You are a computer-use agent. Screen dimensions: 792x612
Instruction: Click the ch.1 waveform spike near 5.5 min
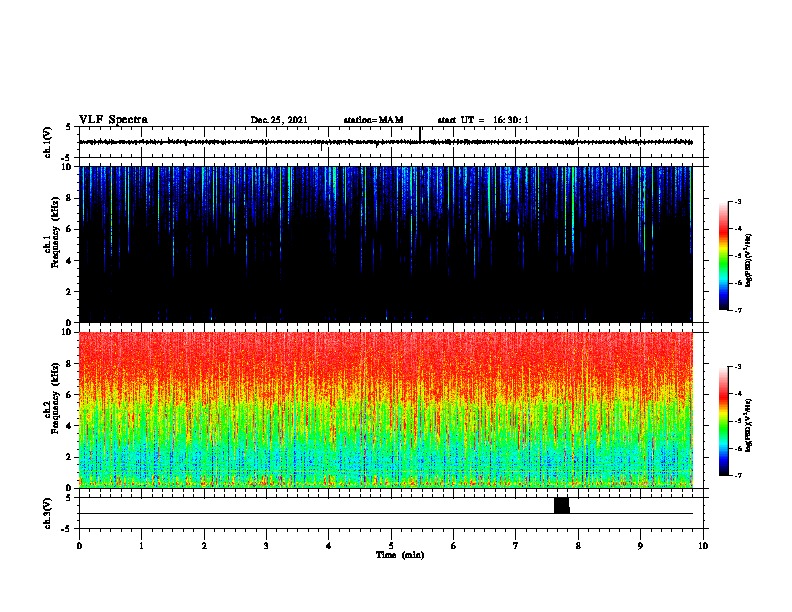click(x=420, y=134)
